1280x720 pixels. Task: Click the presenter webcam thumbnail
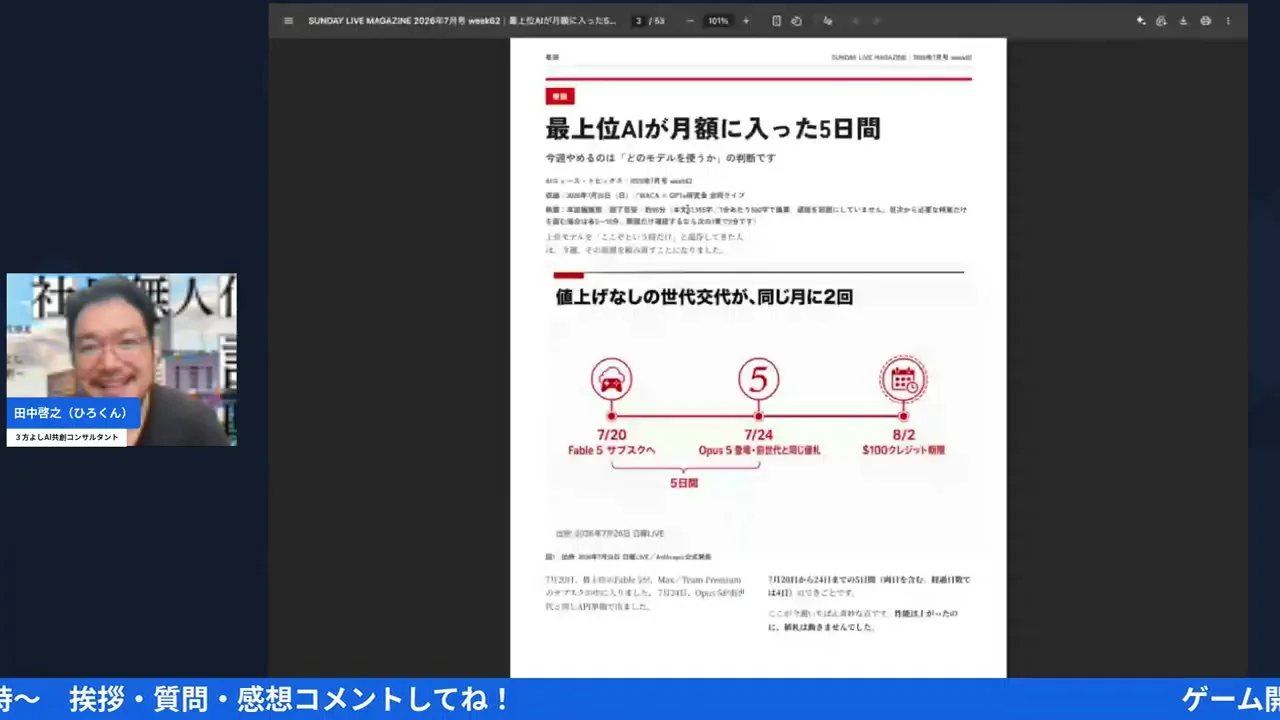coord(122,359)
